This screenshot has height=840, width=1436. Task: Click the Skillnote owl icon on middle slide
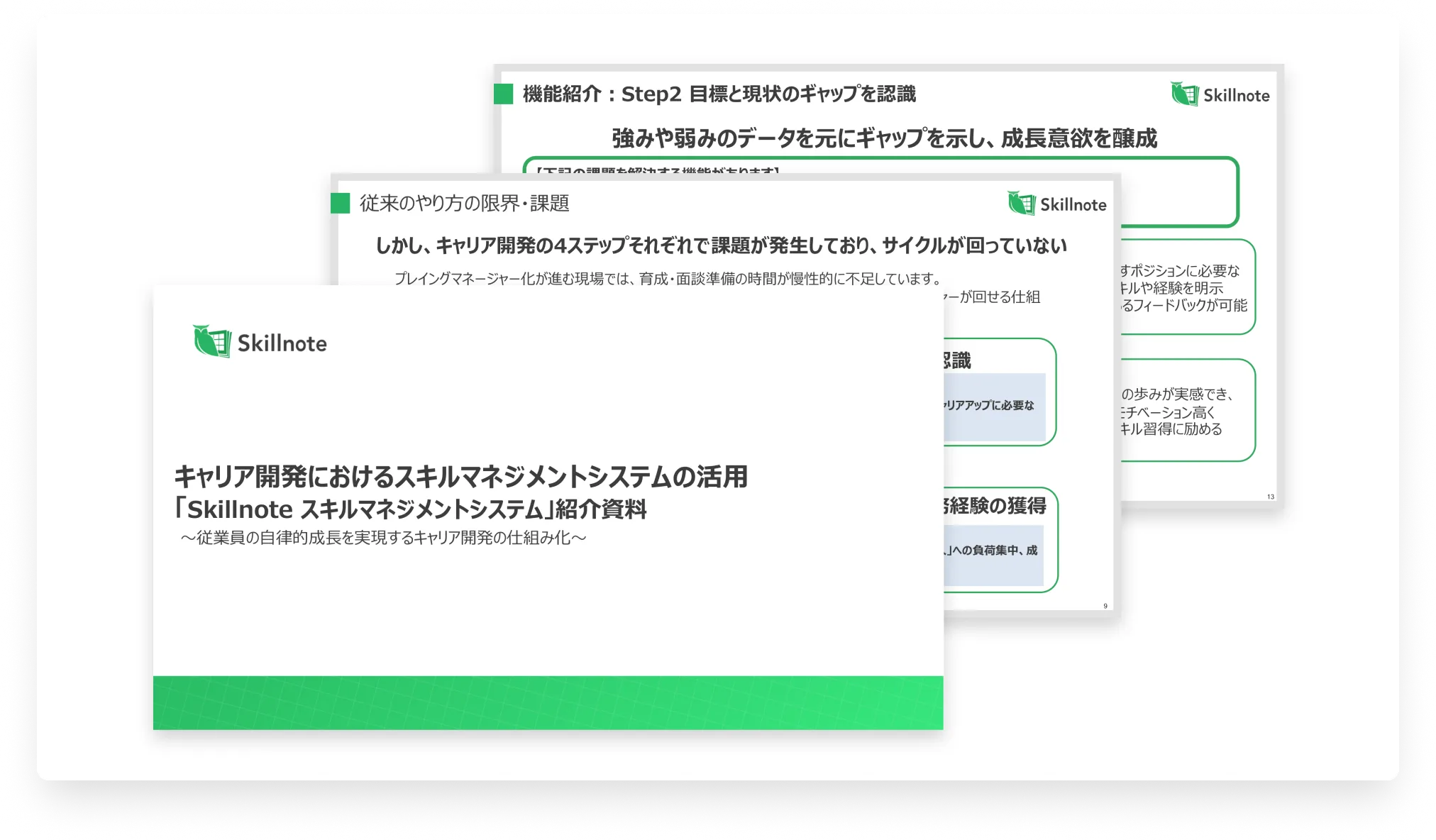click(x=1022, y=204)
